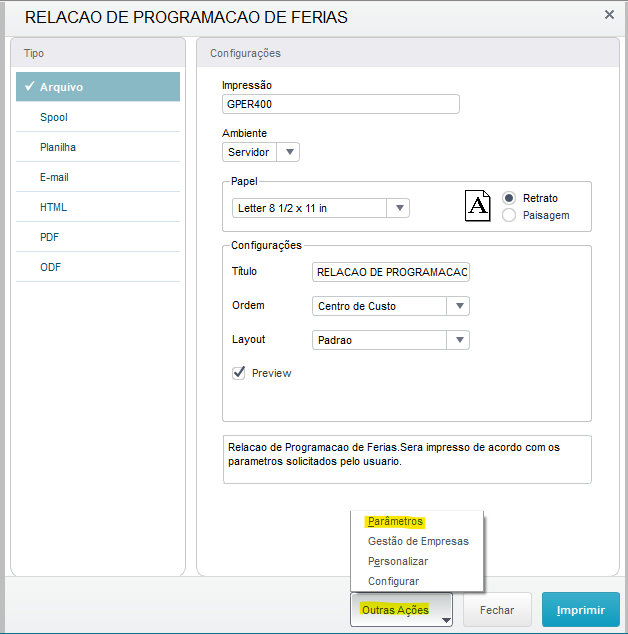628x634 pixels.
Task: Select Spool output type
Action: pyautogui.click(x=98, y=117)
